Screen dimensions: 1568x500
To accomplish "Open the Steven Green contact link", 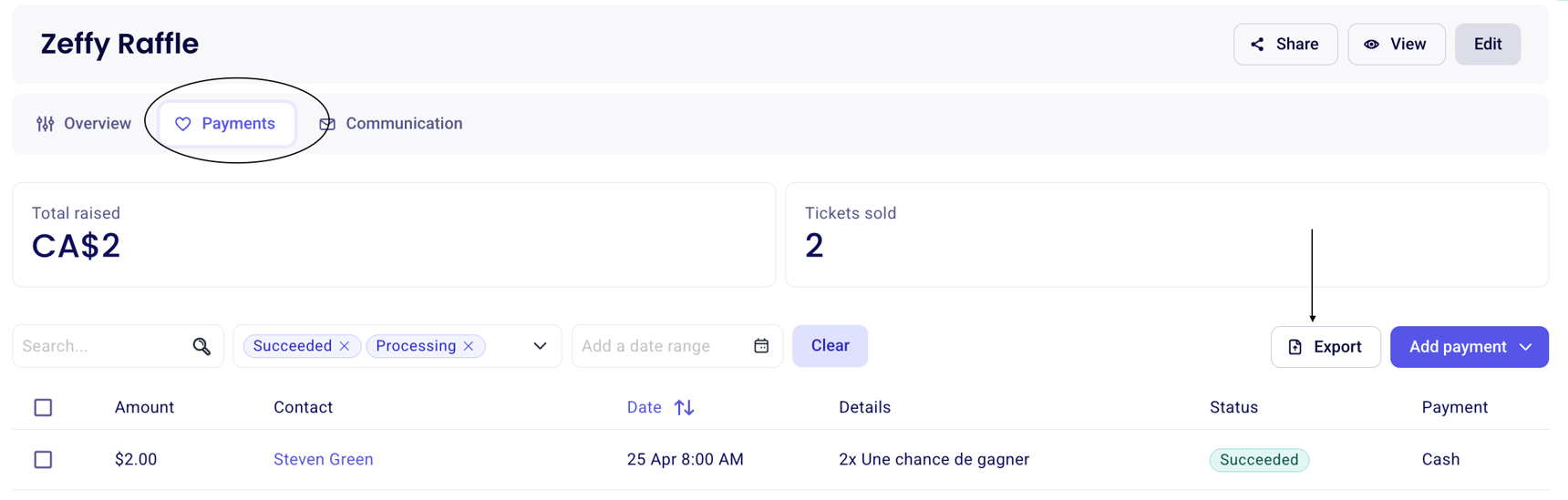I will tap(323, 460).
